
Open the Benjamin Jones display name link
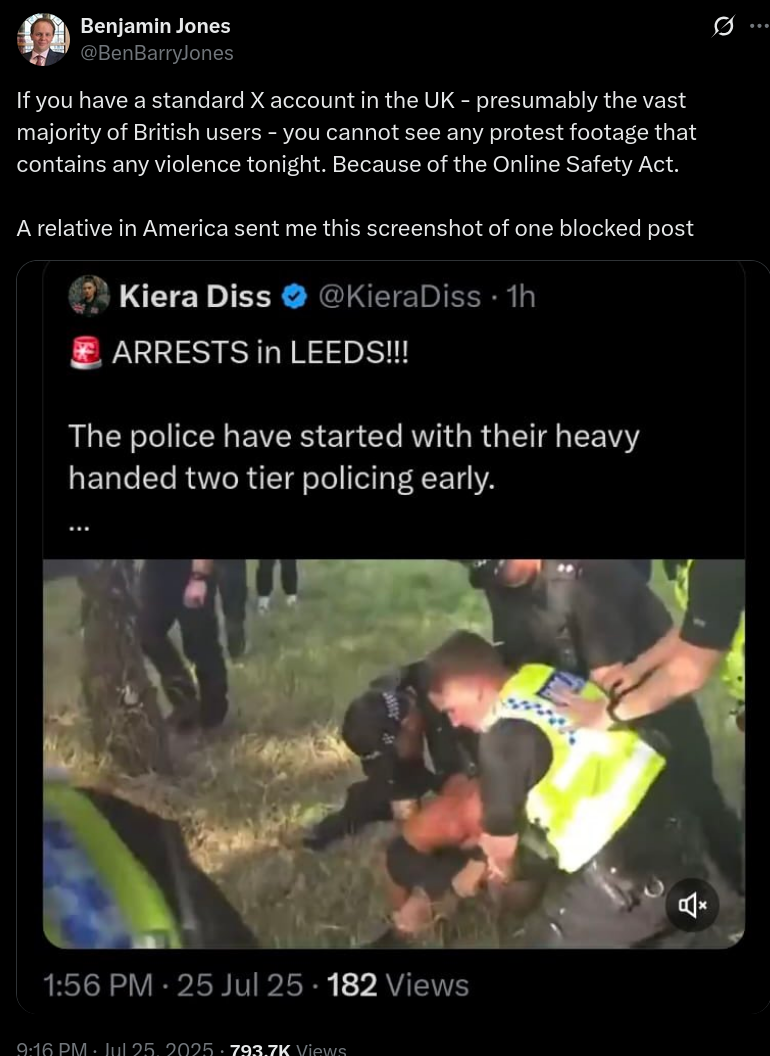click(x=155, y=26)
